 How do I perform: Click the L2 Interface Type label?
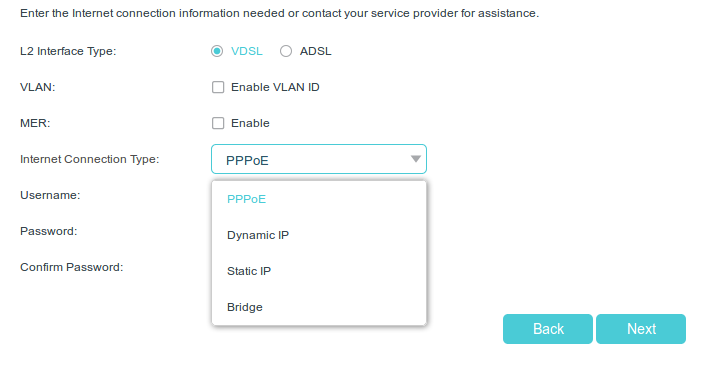tap(68, 51)
